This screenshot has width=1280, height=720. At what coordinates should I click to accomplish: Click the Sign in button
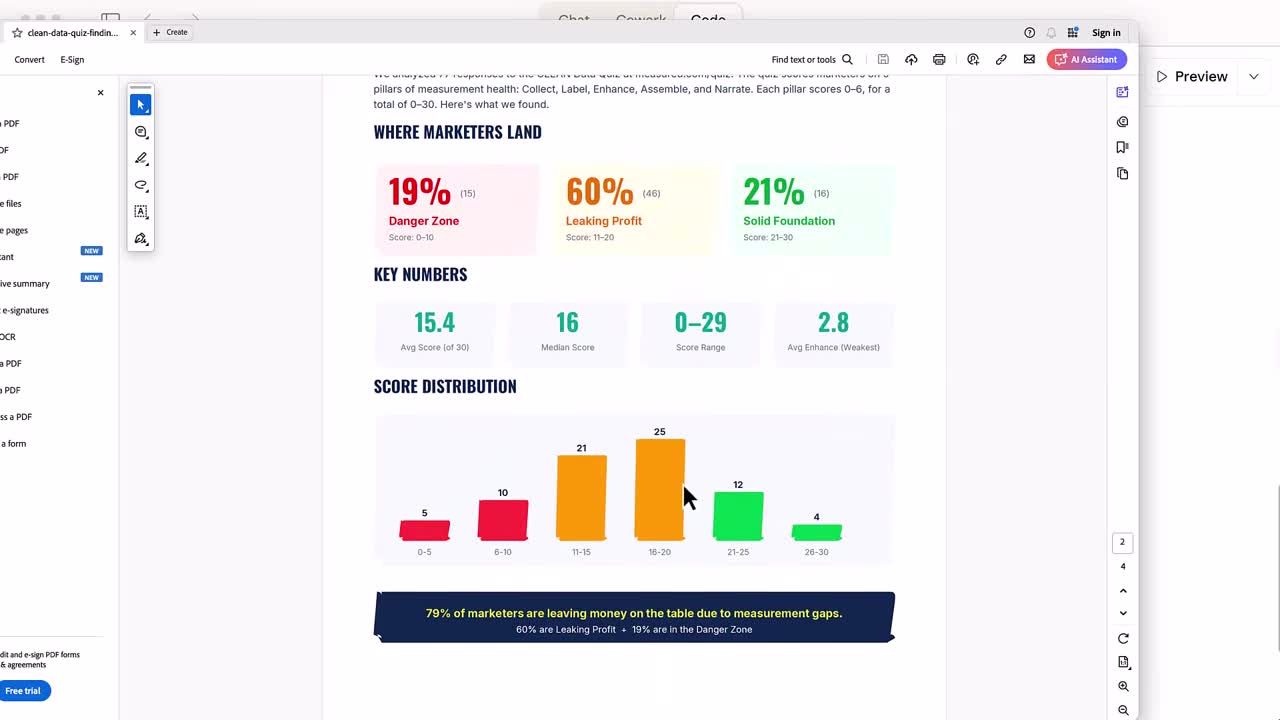(x=1106, y=32)
